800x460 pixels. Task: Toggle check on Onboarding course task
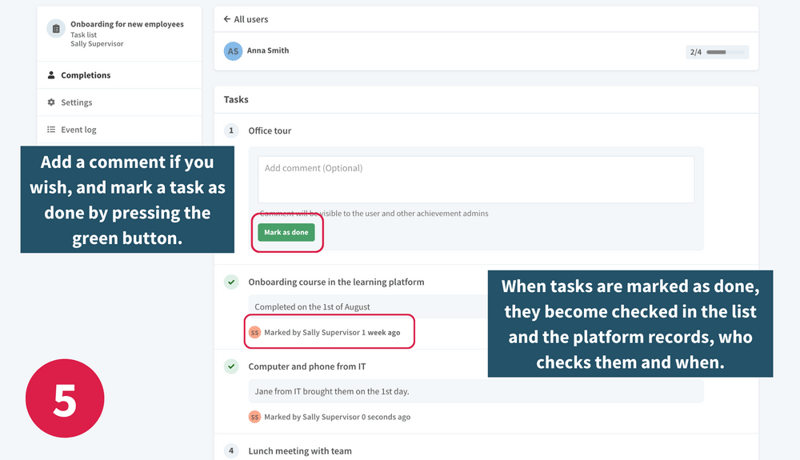(231, 282)
